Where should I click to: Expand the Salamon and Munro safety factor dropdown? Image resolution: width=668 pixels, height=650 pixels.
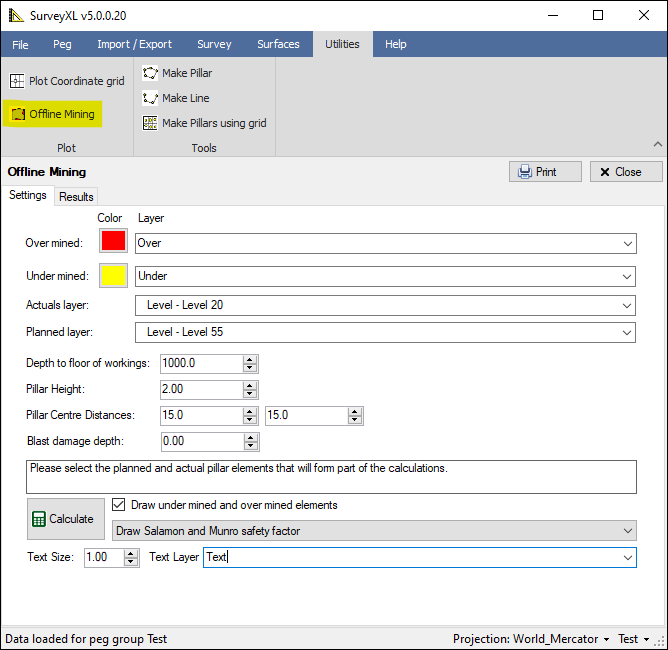627,531
